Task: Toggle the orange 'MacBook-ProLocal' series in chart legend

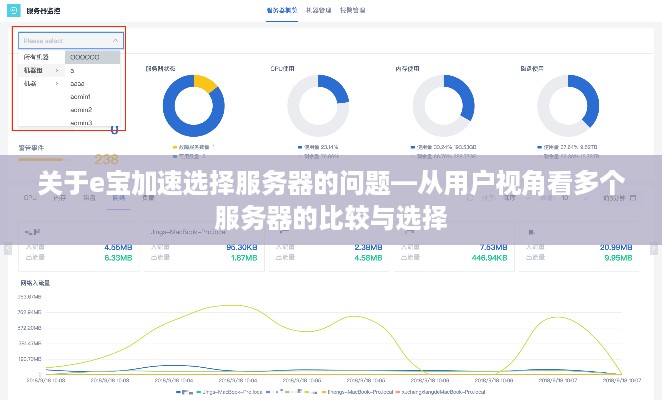Action: point(357,392)
